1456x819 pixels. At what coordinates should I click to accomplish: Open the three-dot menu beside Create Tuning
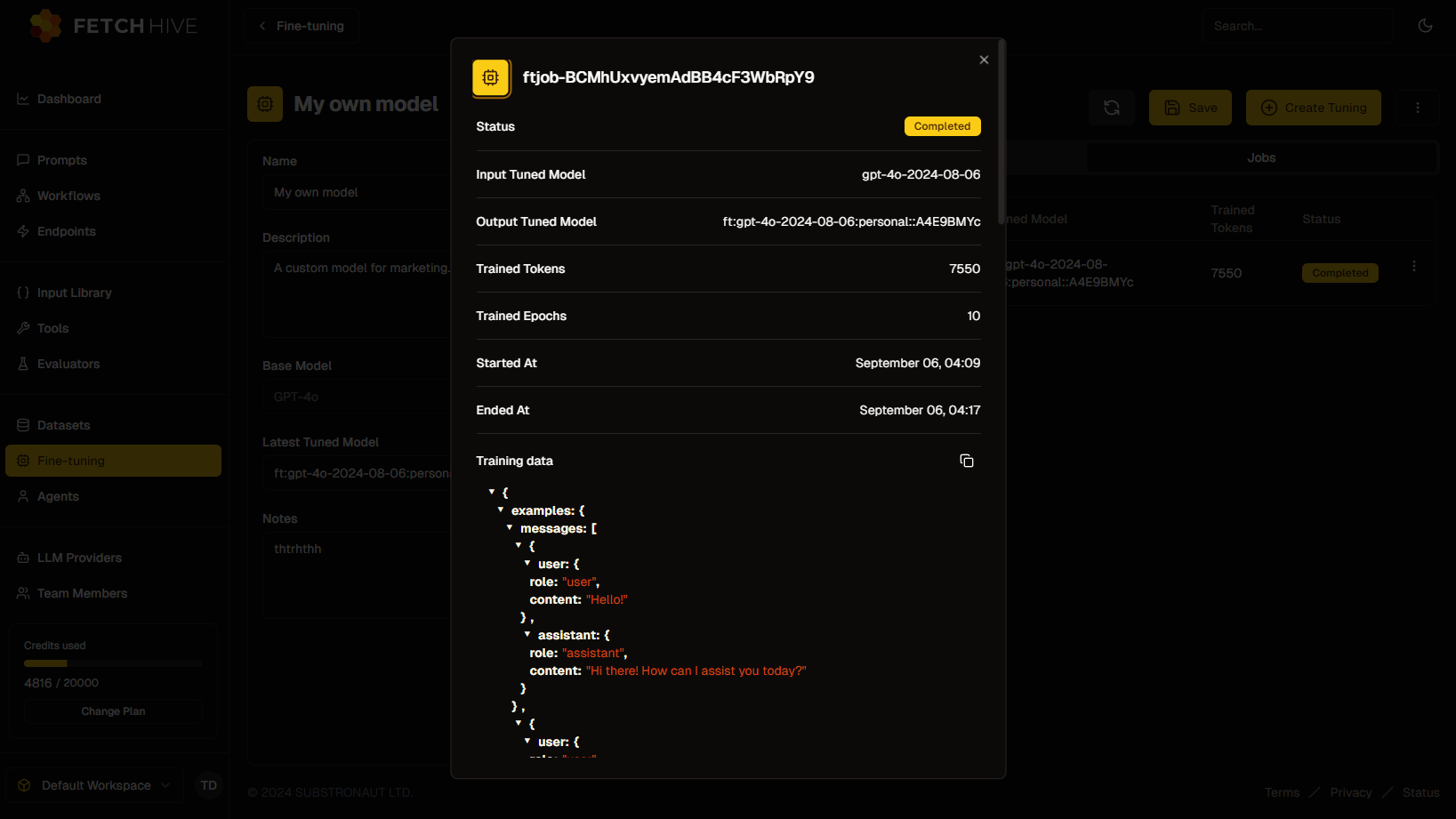(x=1418, y=108)
